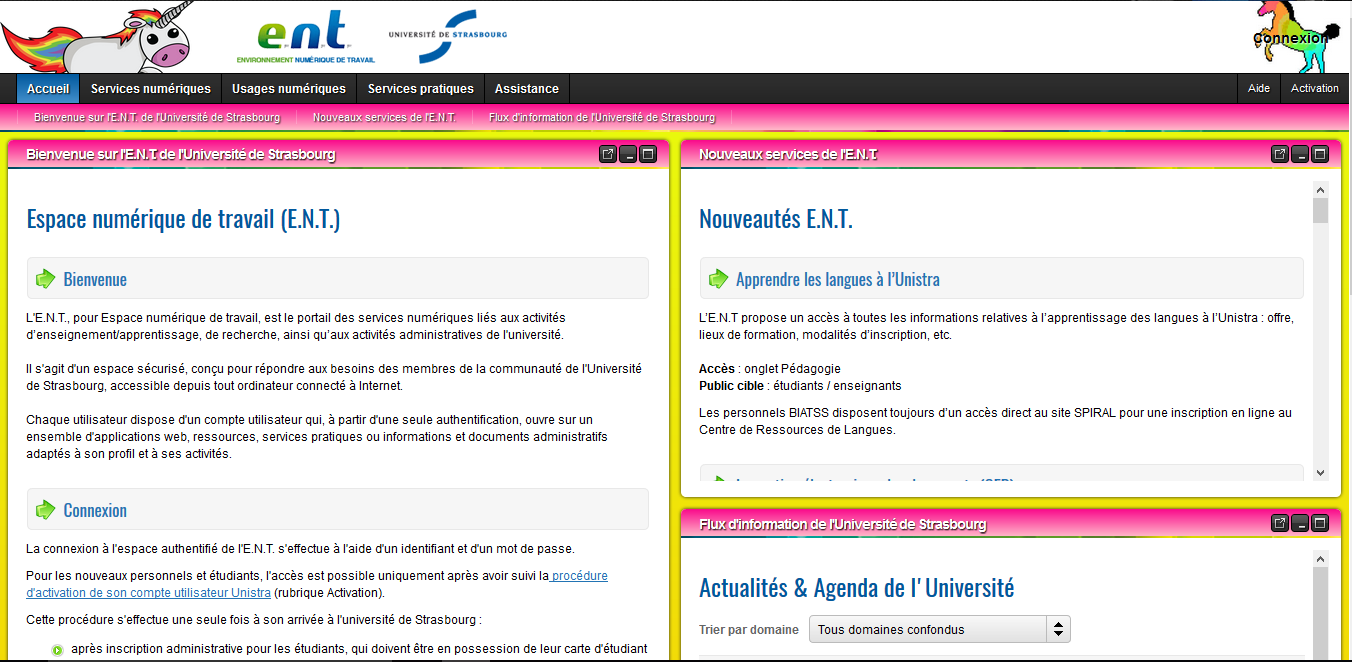Click the 'Apprendre les langues à l'Unistra' heading
The width and height of the screenshot is (1352, 662).
[838, 279]
